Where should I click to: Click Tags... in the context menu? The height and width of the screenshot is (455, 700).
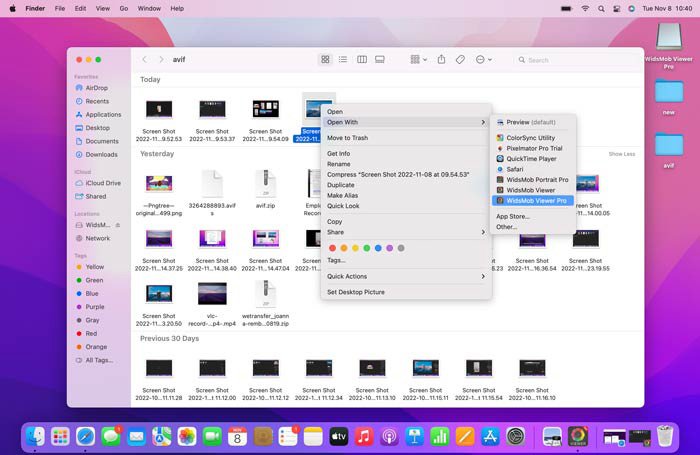pos(336,260)
